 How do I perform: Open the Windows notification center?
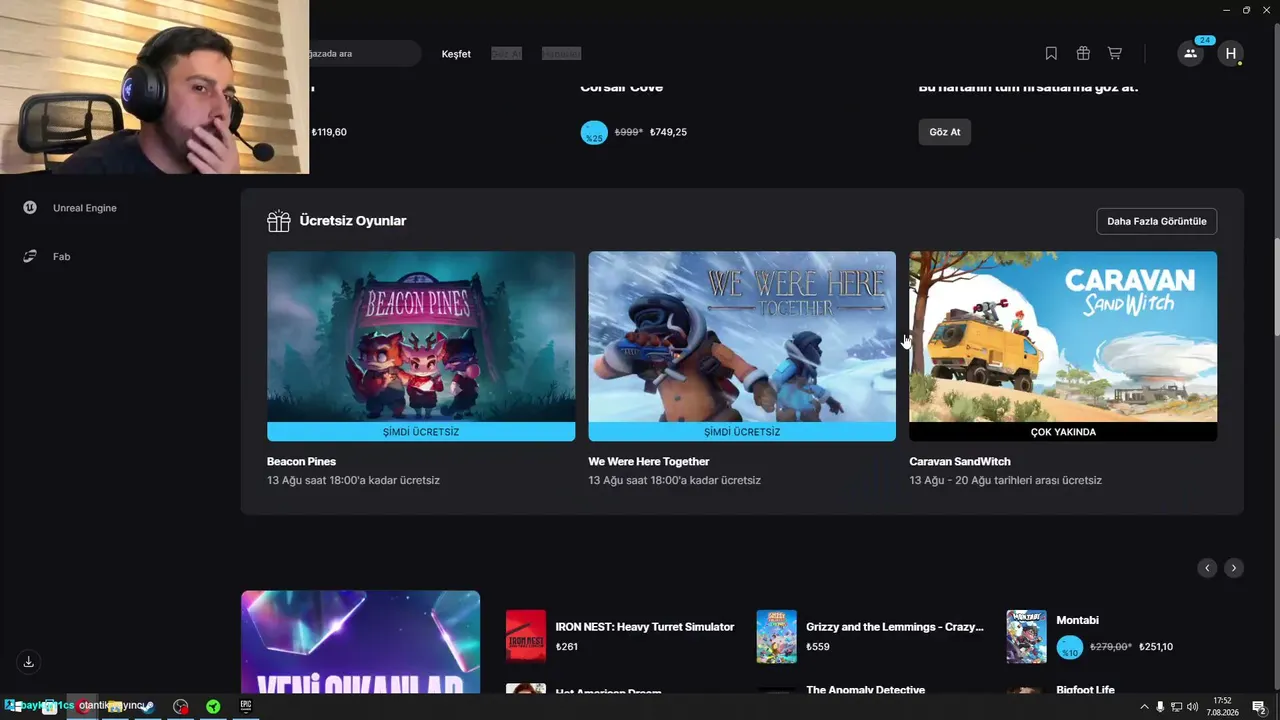point(1259,707)
